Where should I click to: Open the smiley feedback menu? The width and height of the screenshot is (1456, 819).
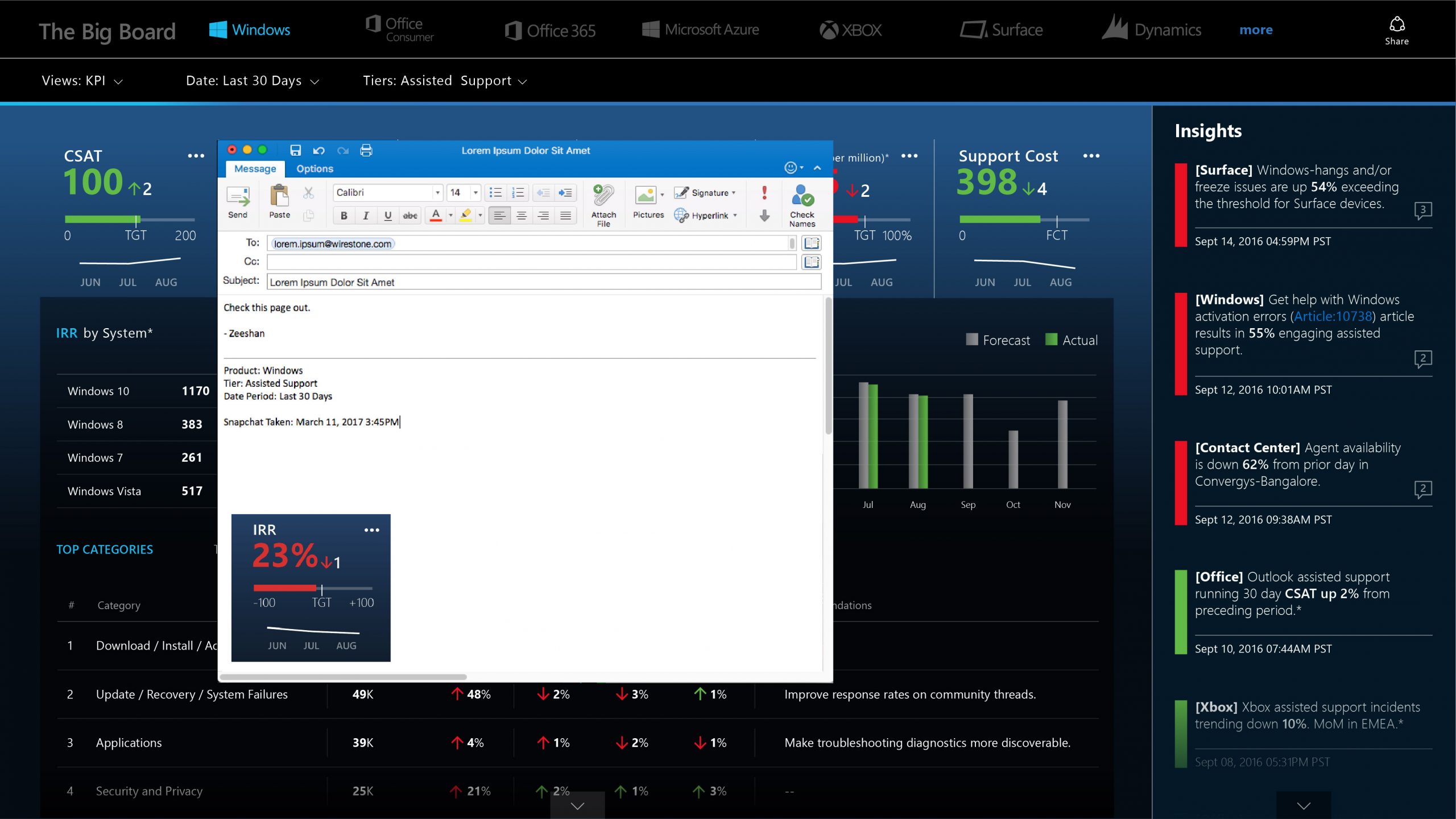[793, 167]
